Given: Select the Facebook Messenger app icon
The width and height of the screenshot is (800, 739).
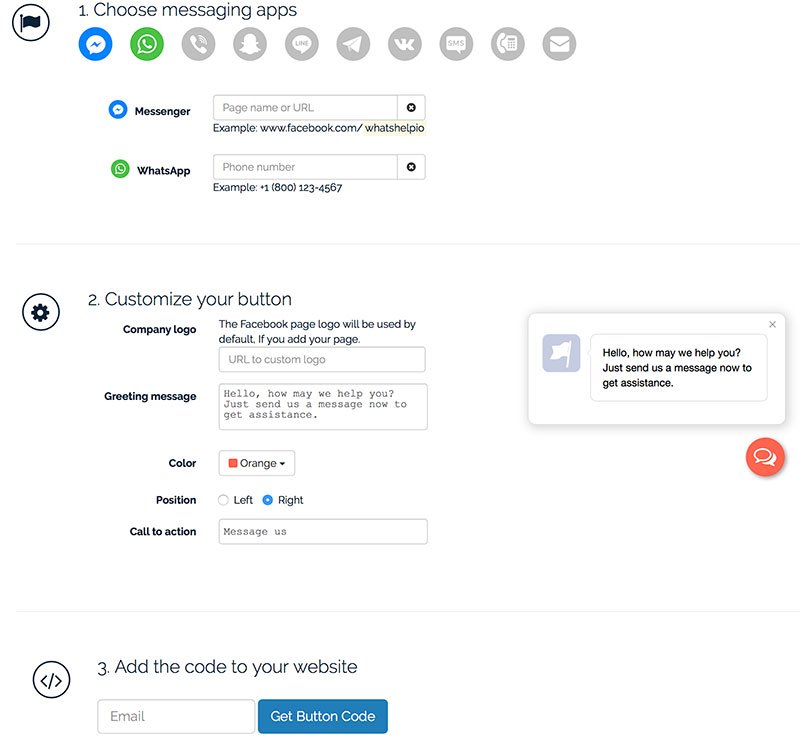Looking at the screenshot, I should tap(95, 44).
